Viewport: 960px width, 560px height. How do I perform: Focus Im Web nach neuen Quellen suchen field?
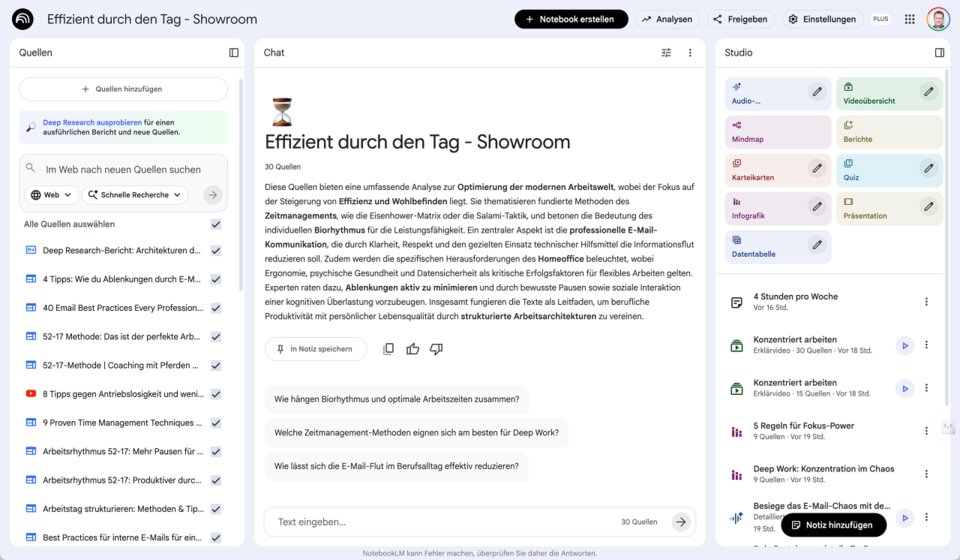click(x=123, y=170)
